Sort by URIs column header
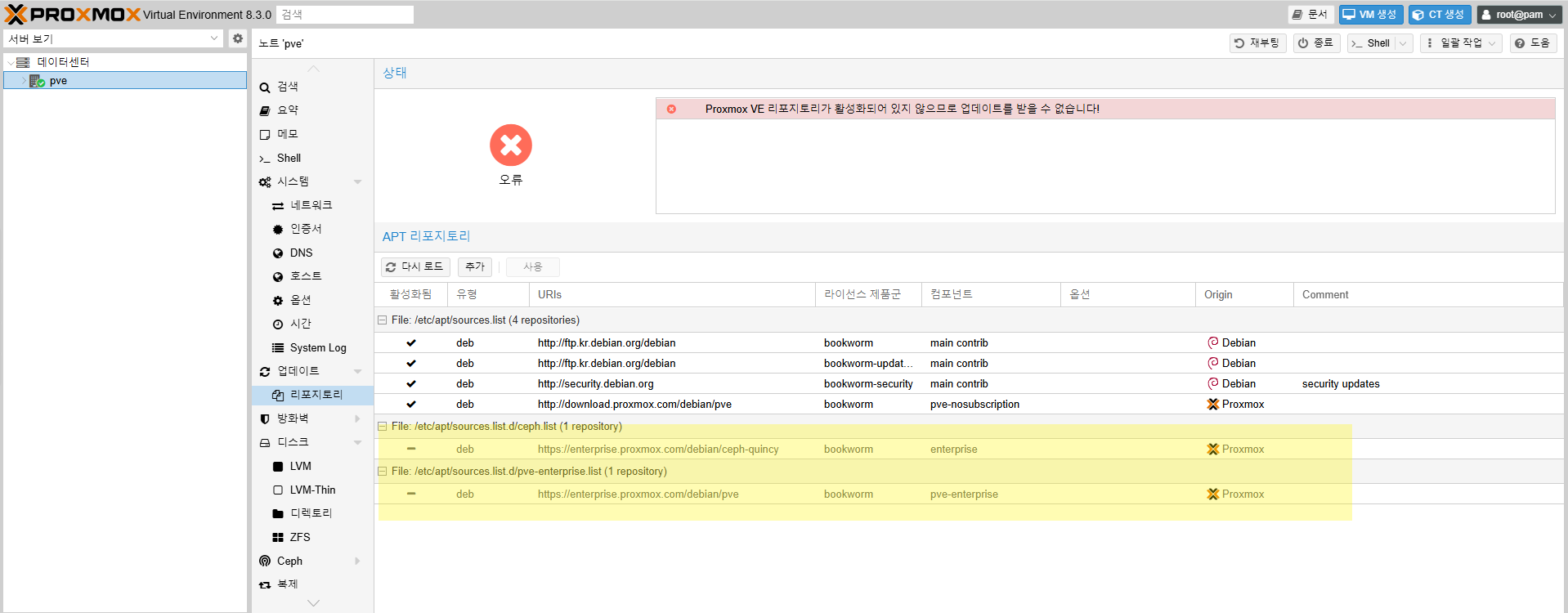1568x613 pixels. tap(672, 295)
